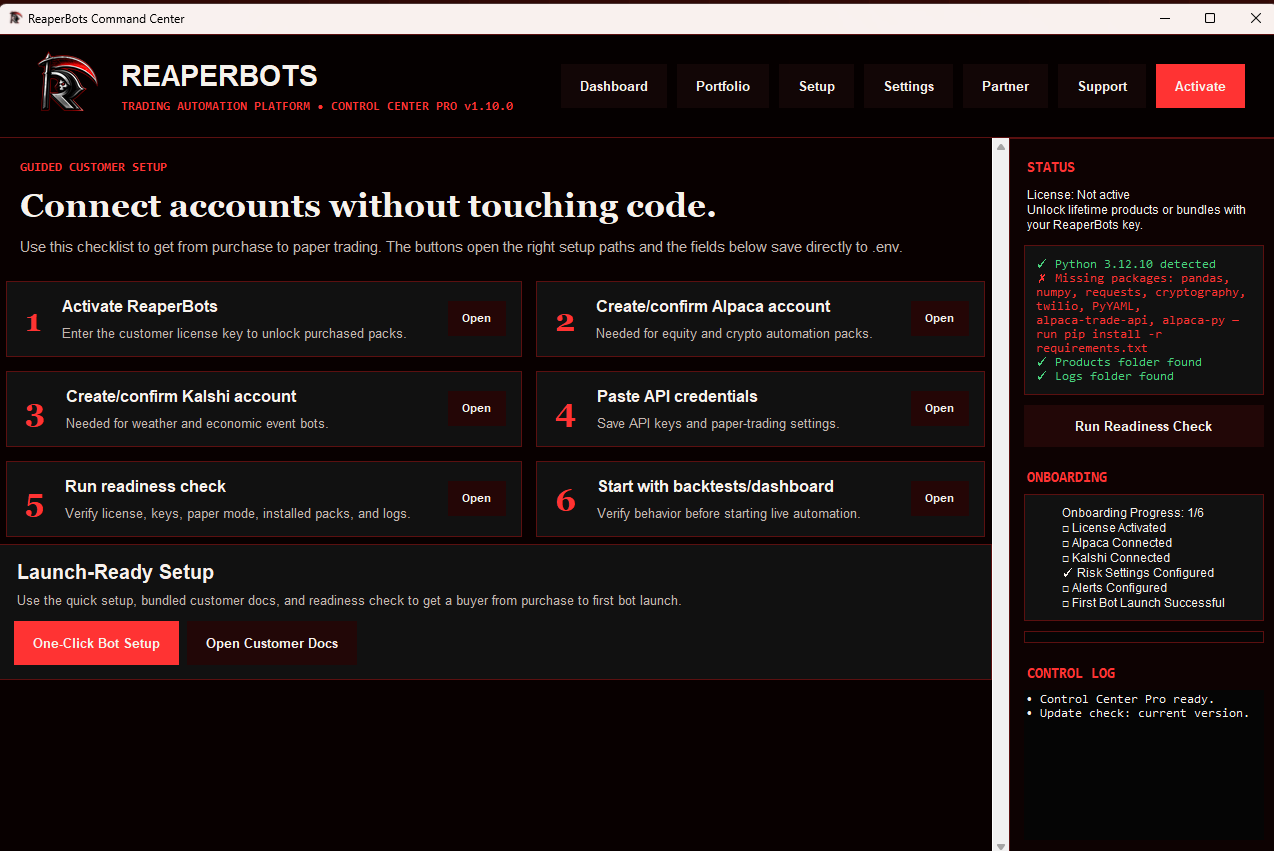Click Open Customer Docs button

tap(272, 643)
